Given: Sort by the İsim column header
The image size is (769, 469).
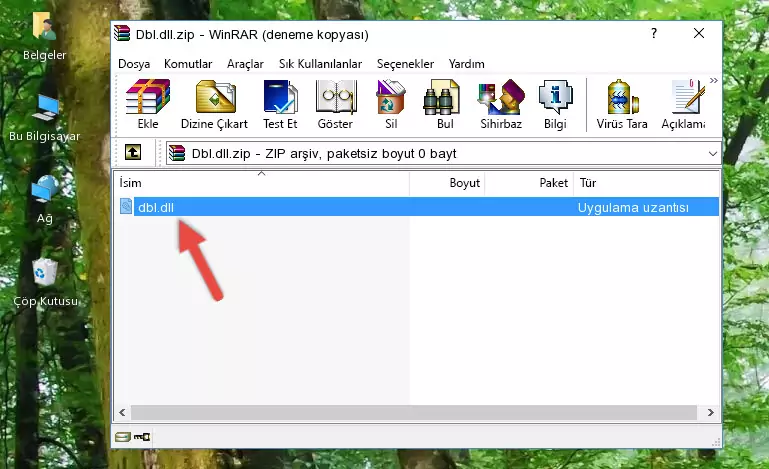Looking at the screenshot, I should pyautogui.click(x=262, y=183).
